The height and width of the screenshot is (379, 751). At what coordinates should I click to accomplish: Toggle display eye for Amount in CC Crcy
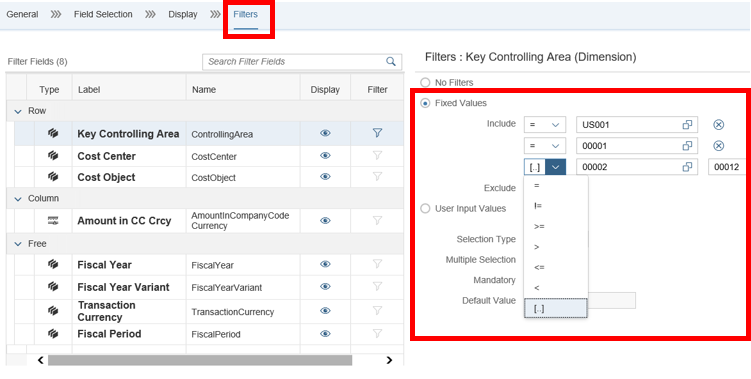tap(325, 220)
